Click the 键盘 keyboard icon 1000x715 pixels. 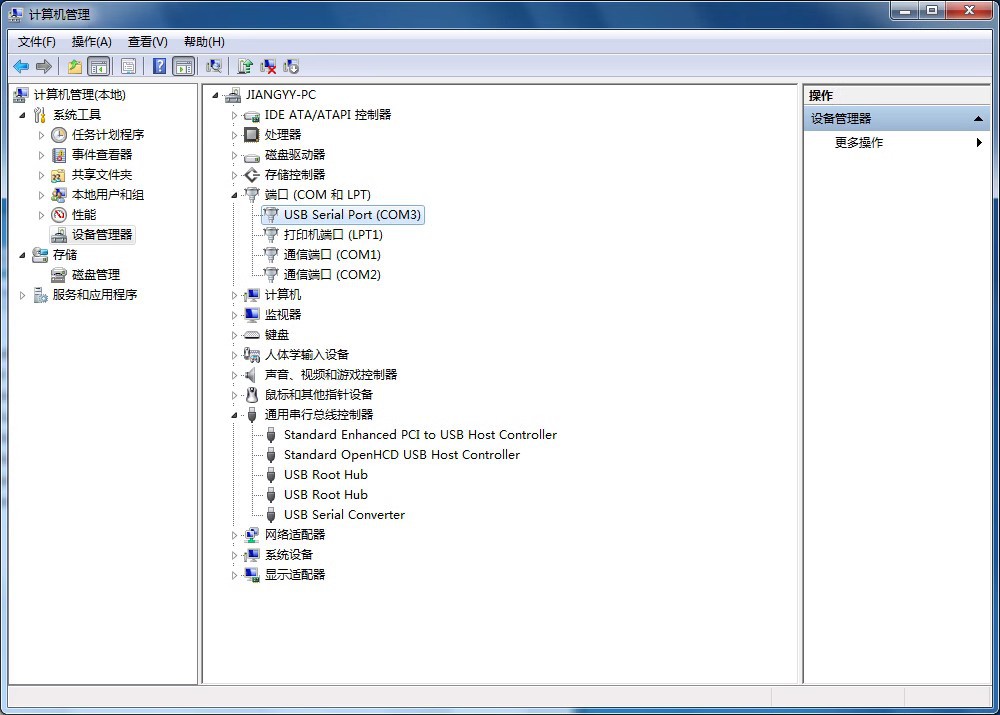[252, 335]
